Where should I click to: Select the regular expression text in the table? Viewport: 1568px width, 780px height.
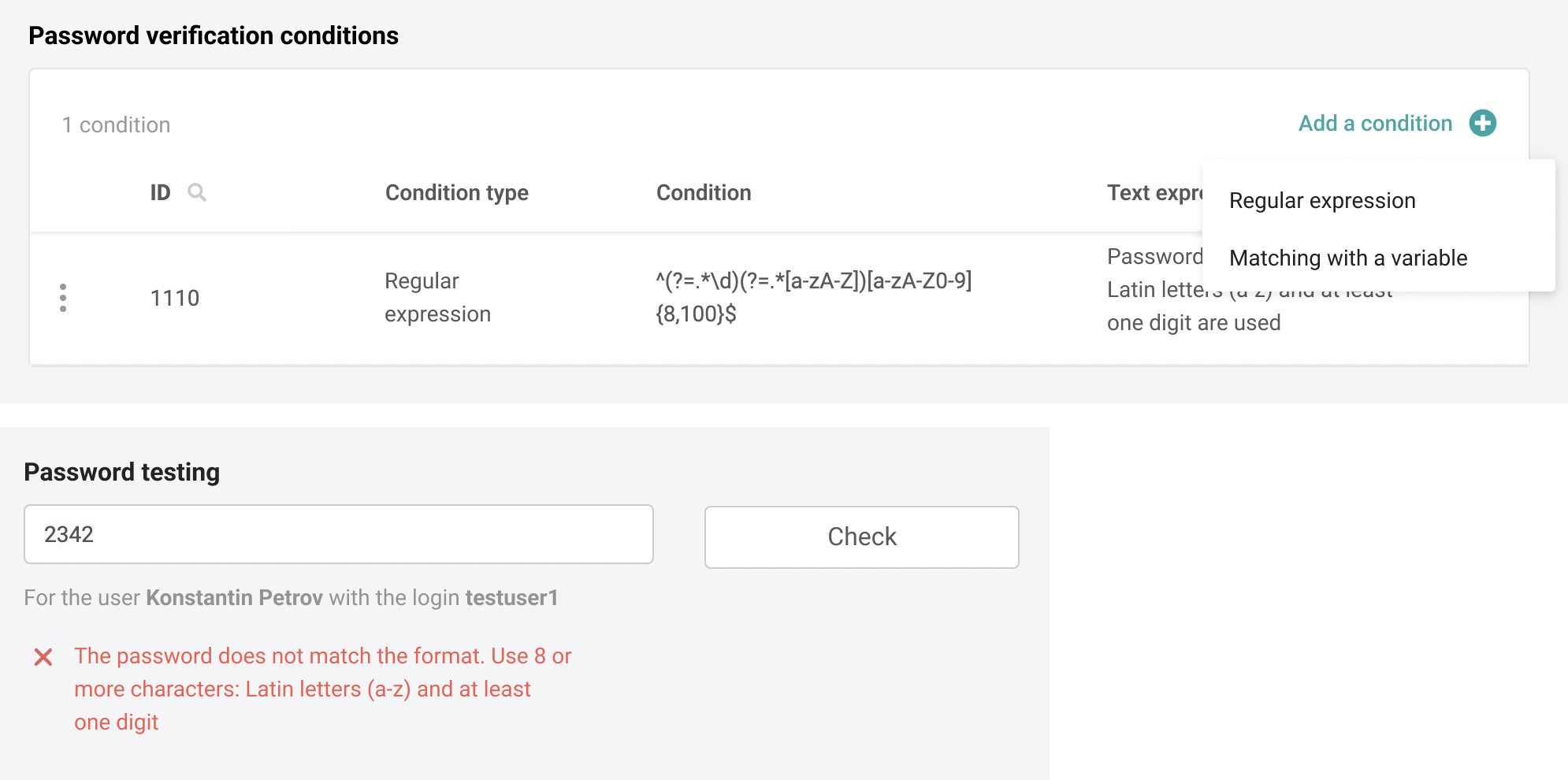click(813, 297)
